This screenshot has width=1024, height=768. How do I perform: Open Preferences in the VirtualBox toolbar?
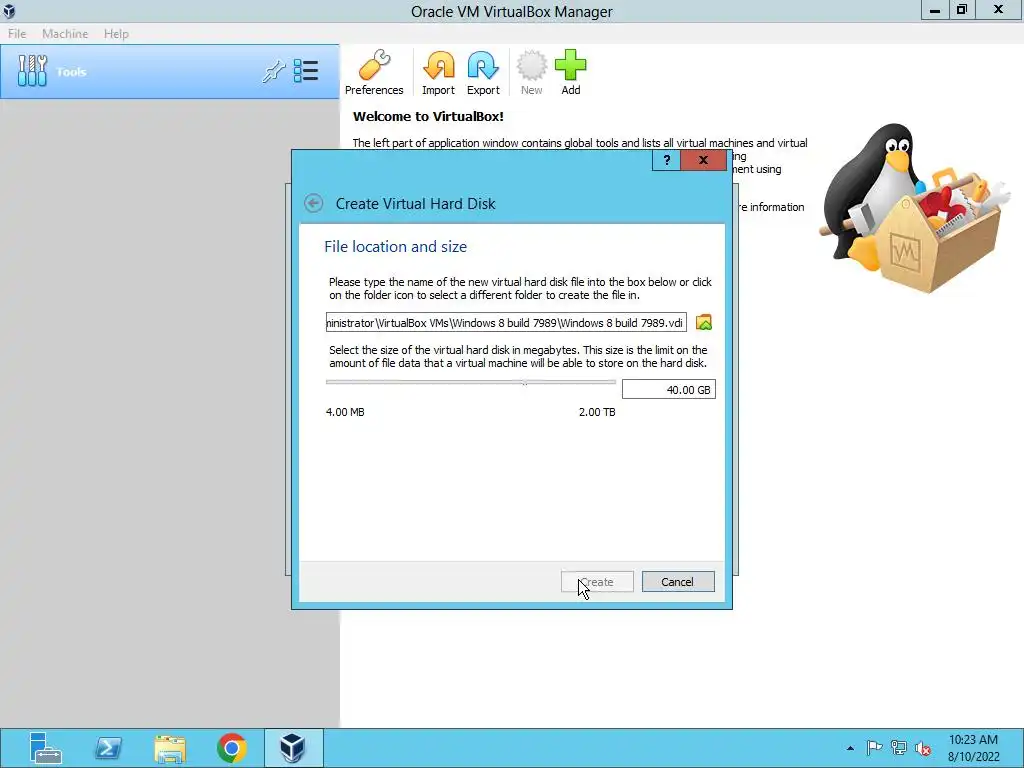pos(374,72)
